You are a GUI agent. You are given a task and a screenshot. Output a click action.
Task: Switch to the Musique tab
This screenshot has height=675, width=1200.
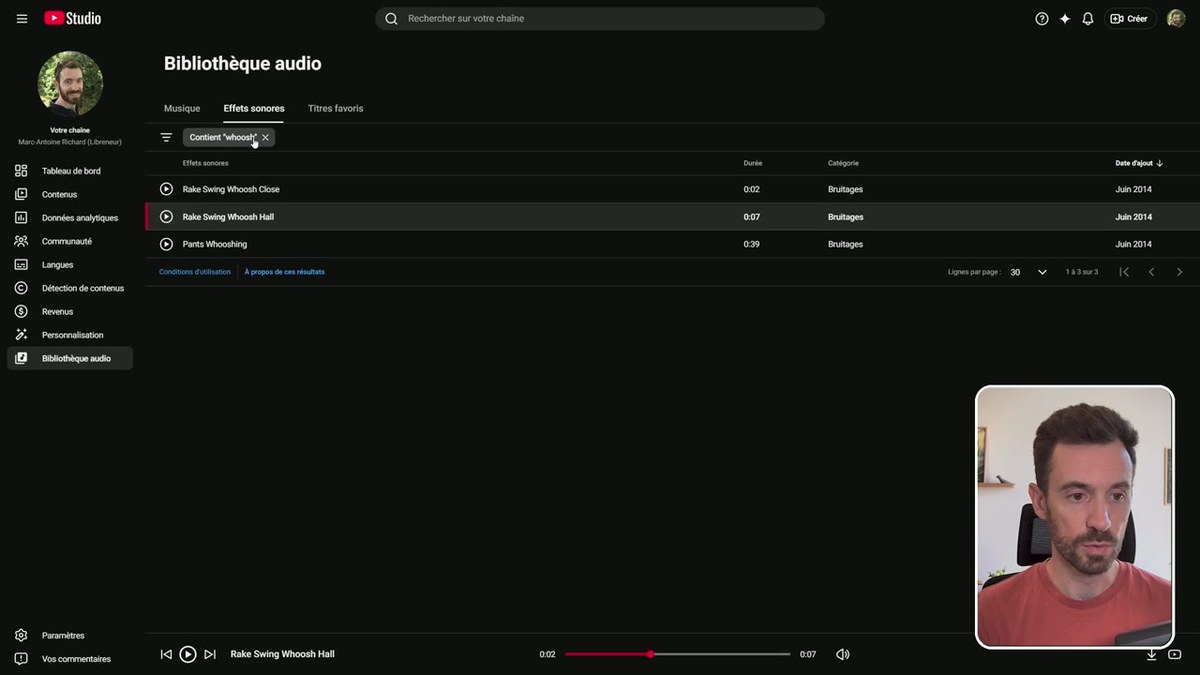(x=182, y=108)
